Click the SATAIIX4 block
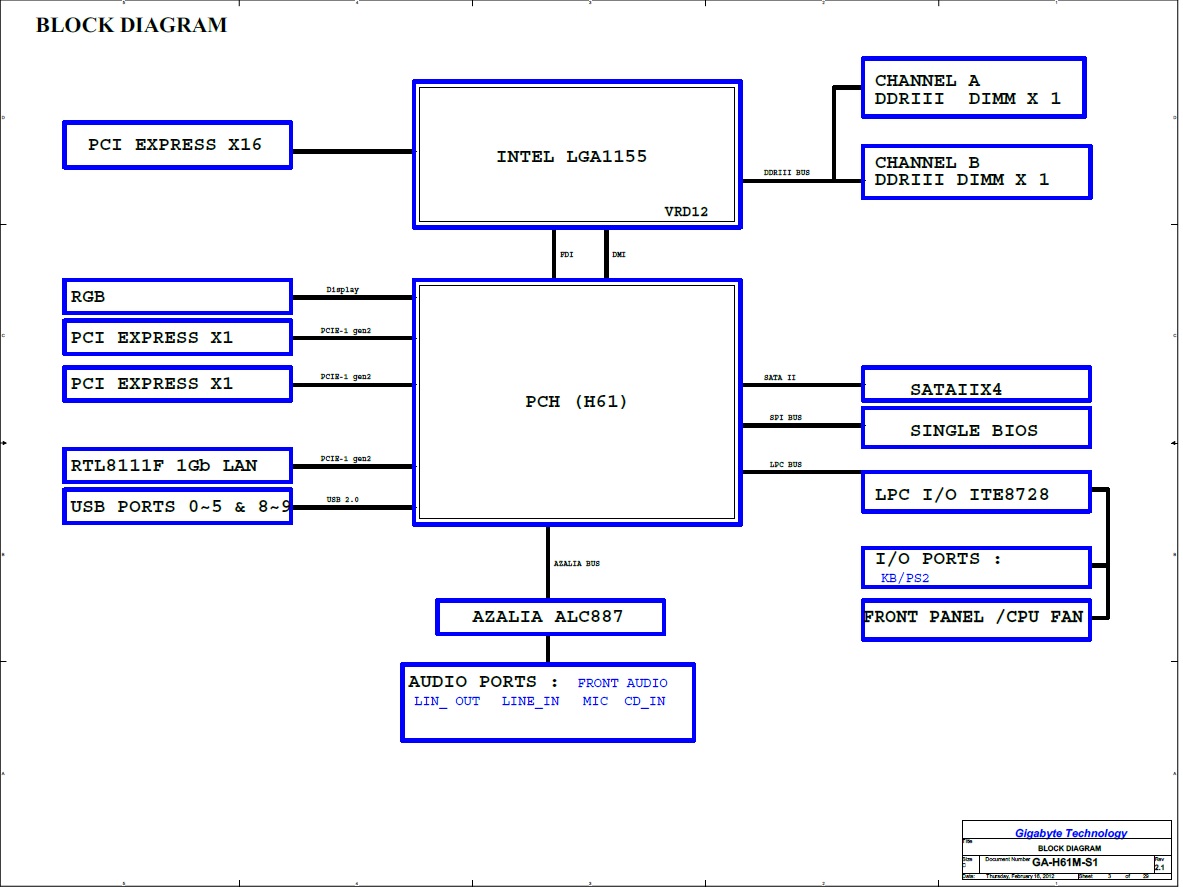Image resolution: width=1183 pixels, height=887 pixels. click(976, 389)
